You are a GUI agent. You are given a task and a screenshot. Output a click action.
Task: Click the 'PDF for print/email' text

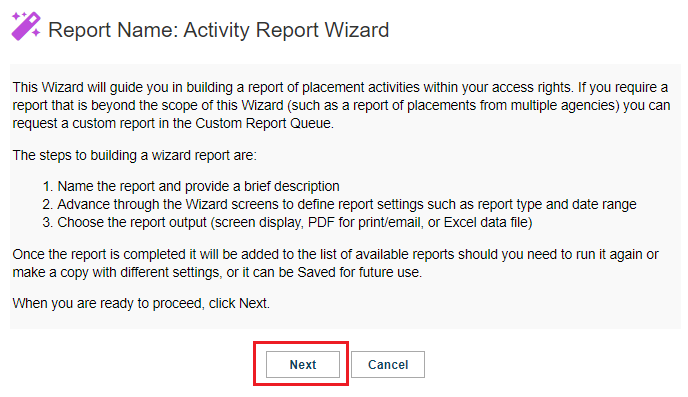(x=364, y=222)
